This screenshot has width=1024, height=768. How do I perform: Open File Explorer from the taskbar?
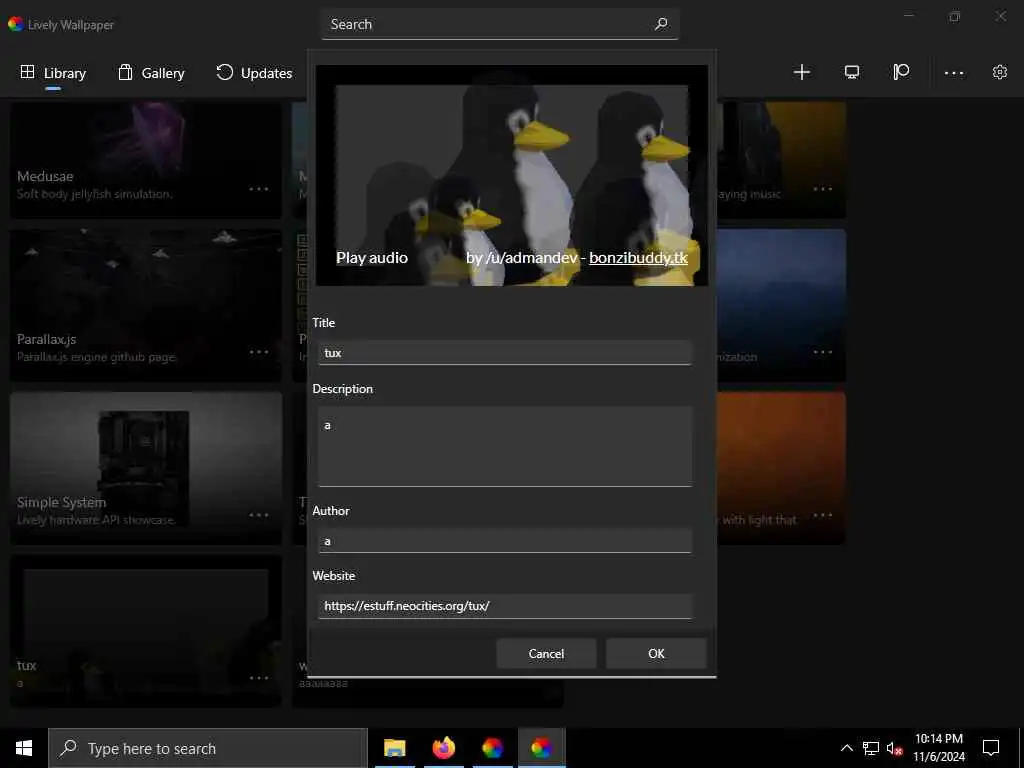(x=394, y=748)
